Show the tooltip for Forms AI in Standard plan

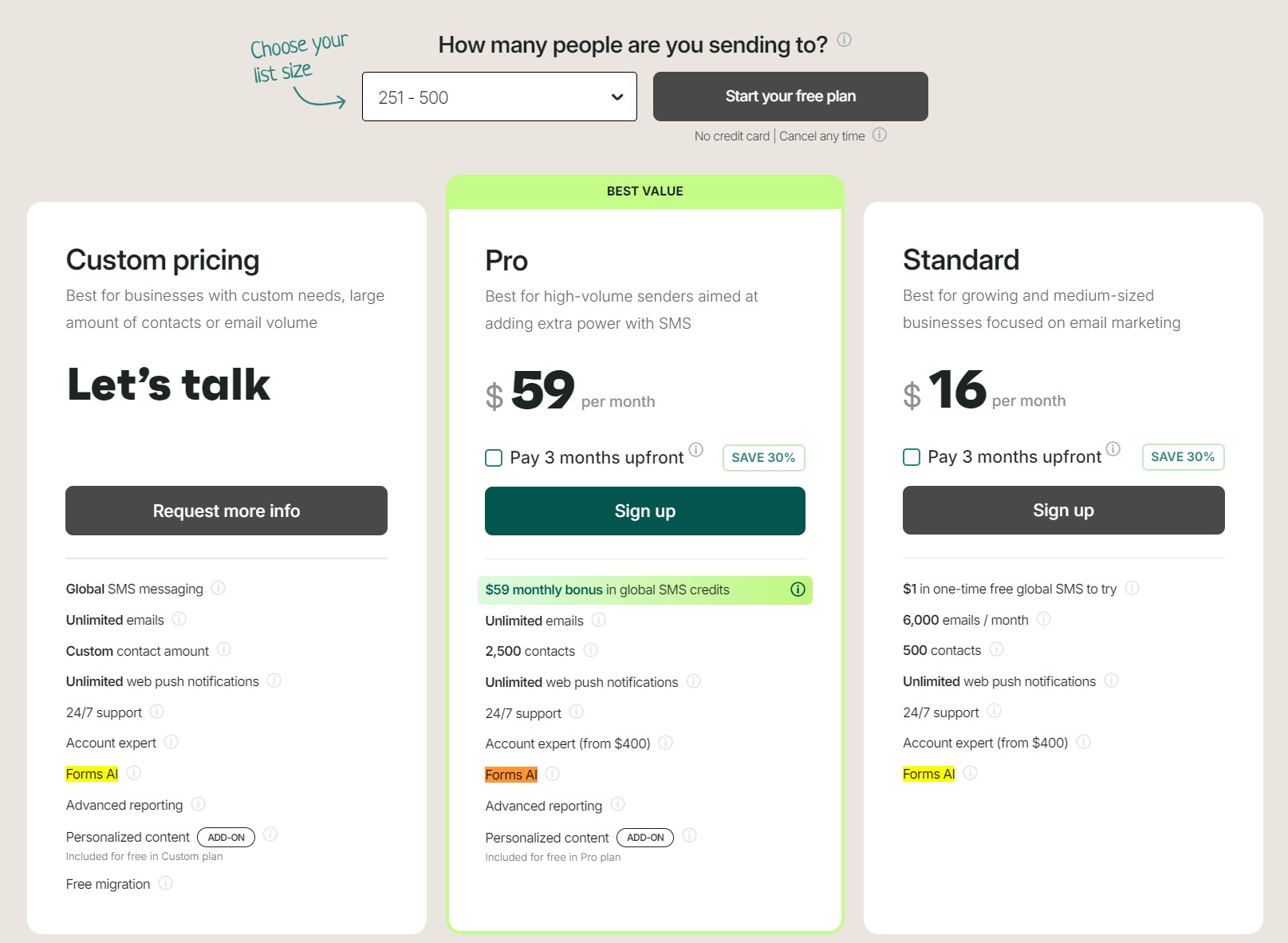coord(970,773)
